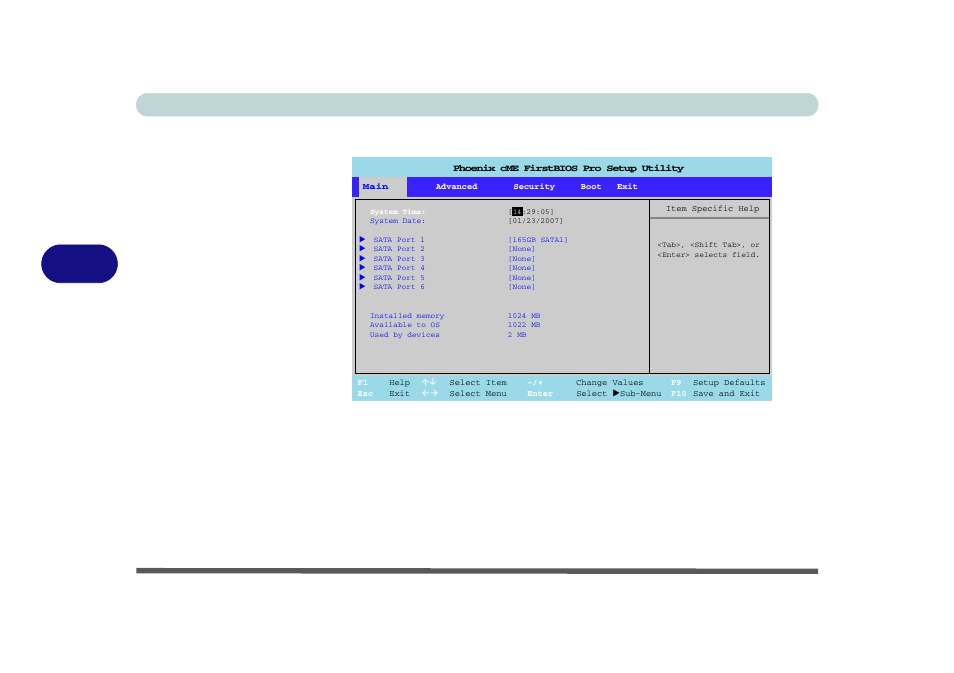Select the SATA Port 4 entry
The image size is (954, 673).
399,268
